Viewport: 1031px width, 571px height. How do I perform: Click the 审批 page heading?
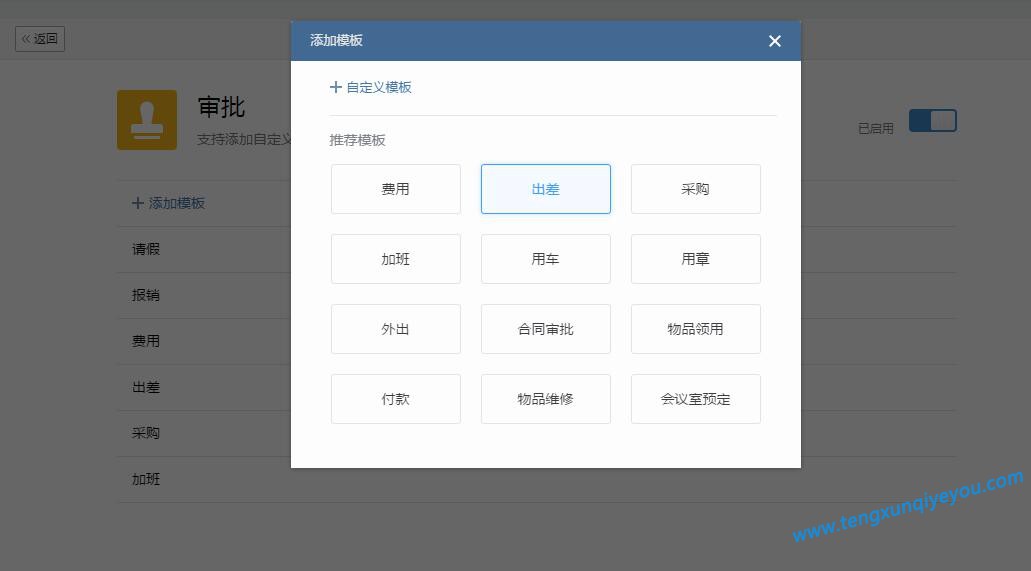[222, 107]
